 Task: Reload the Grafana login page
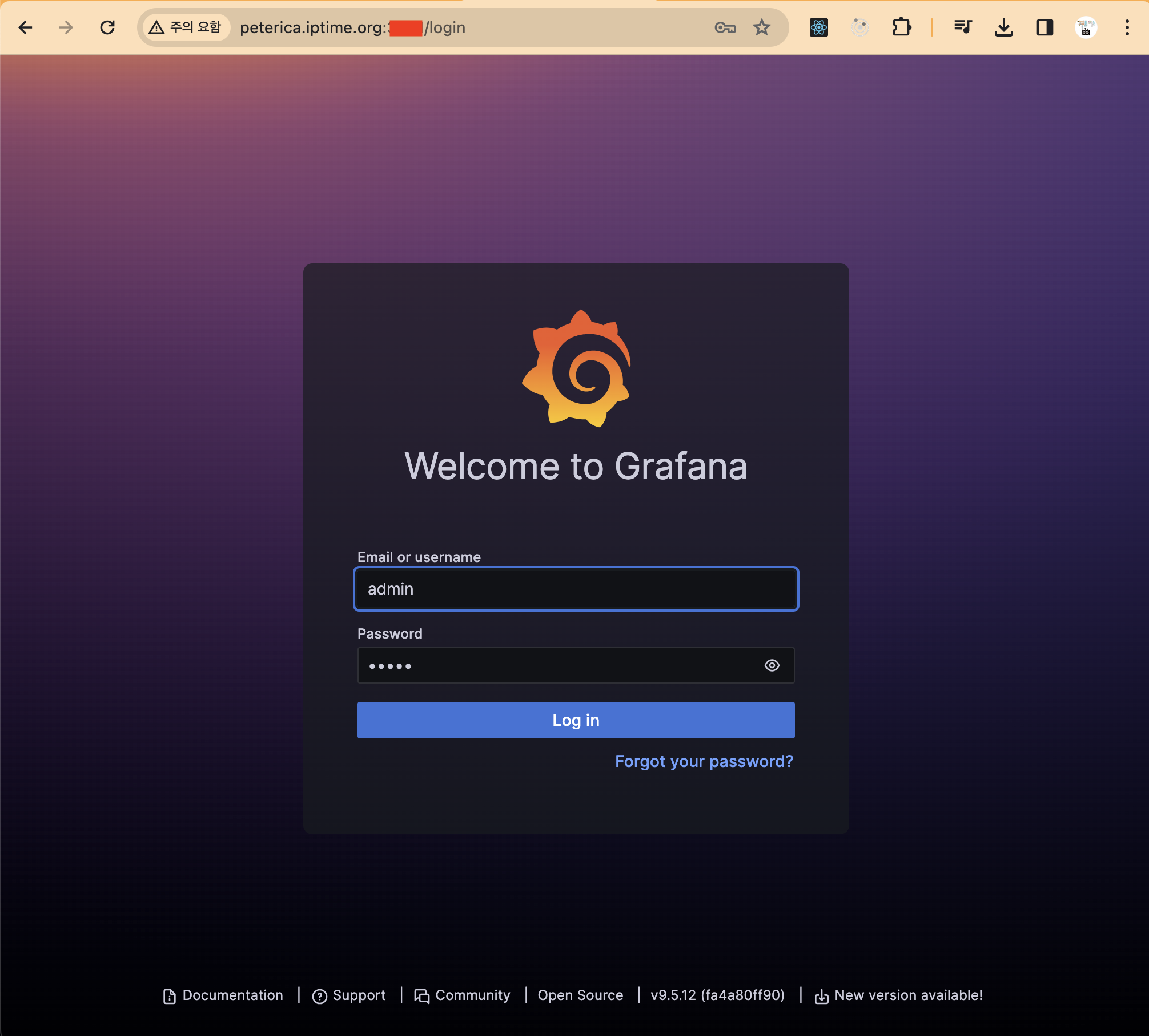107,27
